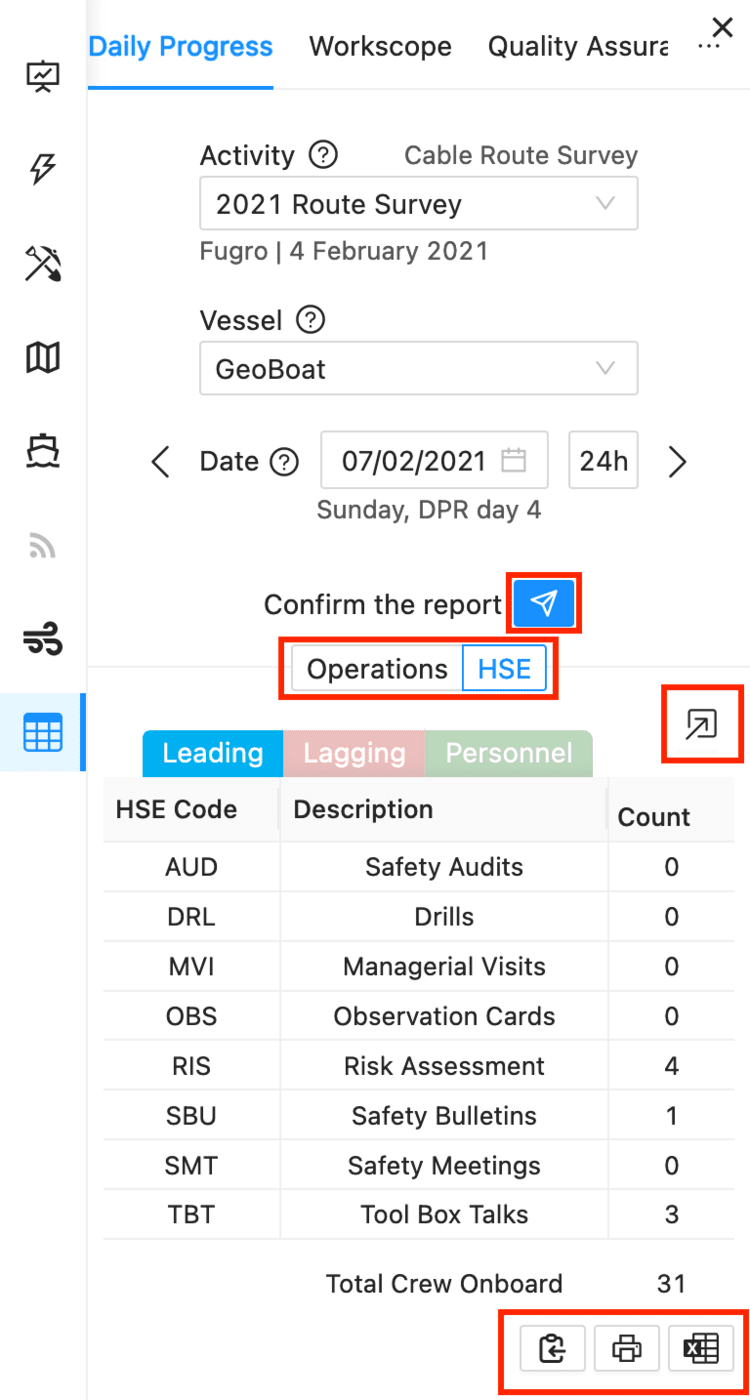Viewport: 750px width, 1400px height.
Task: Switch to Operations view
Action: click(377, 669)
